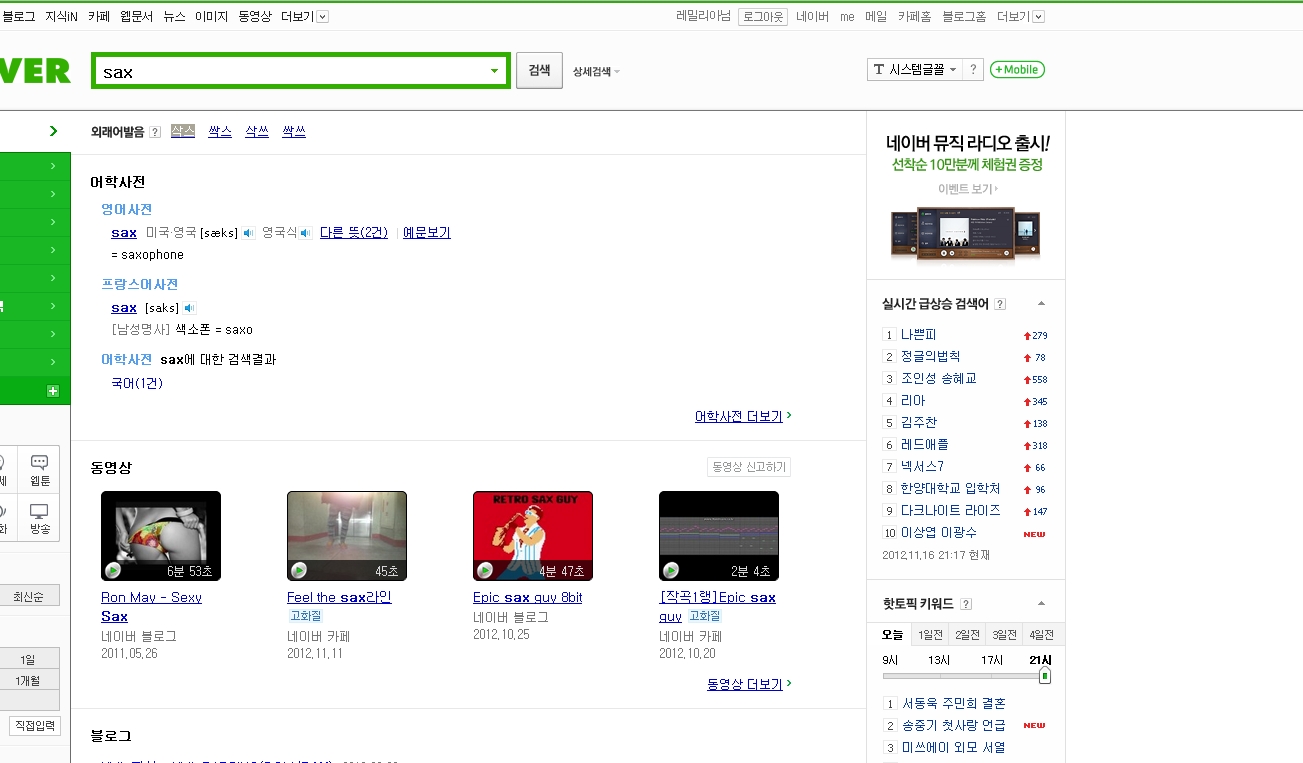The height and width of the screenshot is (763, 1303).
Task: Play the English [sæks] pronunciation audio
Action: click(x=248, y=233)
